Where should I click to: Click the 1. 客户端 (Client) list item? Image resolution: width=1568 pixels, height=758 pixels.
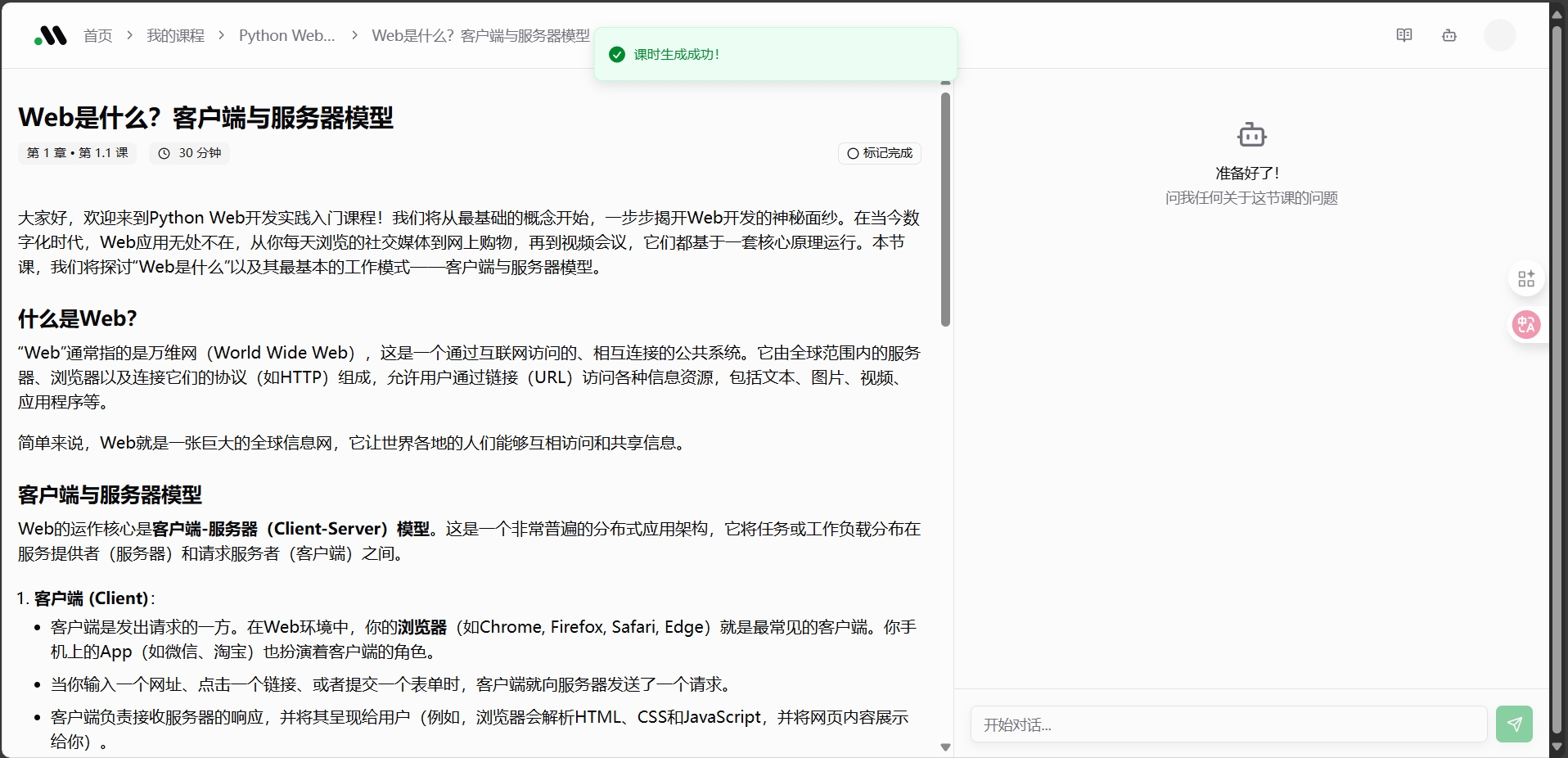(x=86, y=598)
